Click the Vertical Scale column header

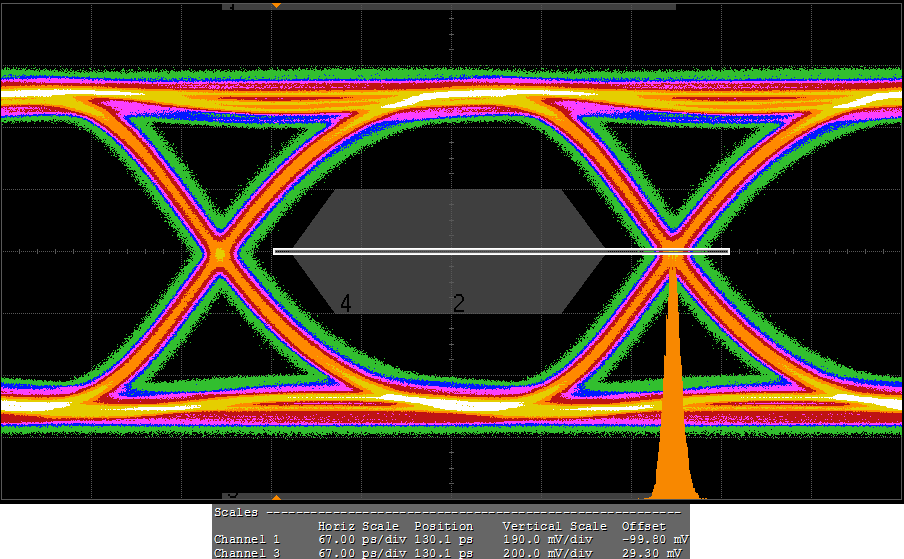[x=554, y=526]
